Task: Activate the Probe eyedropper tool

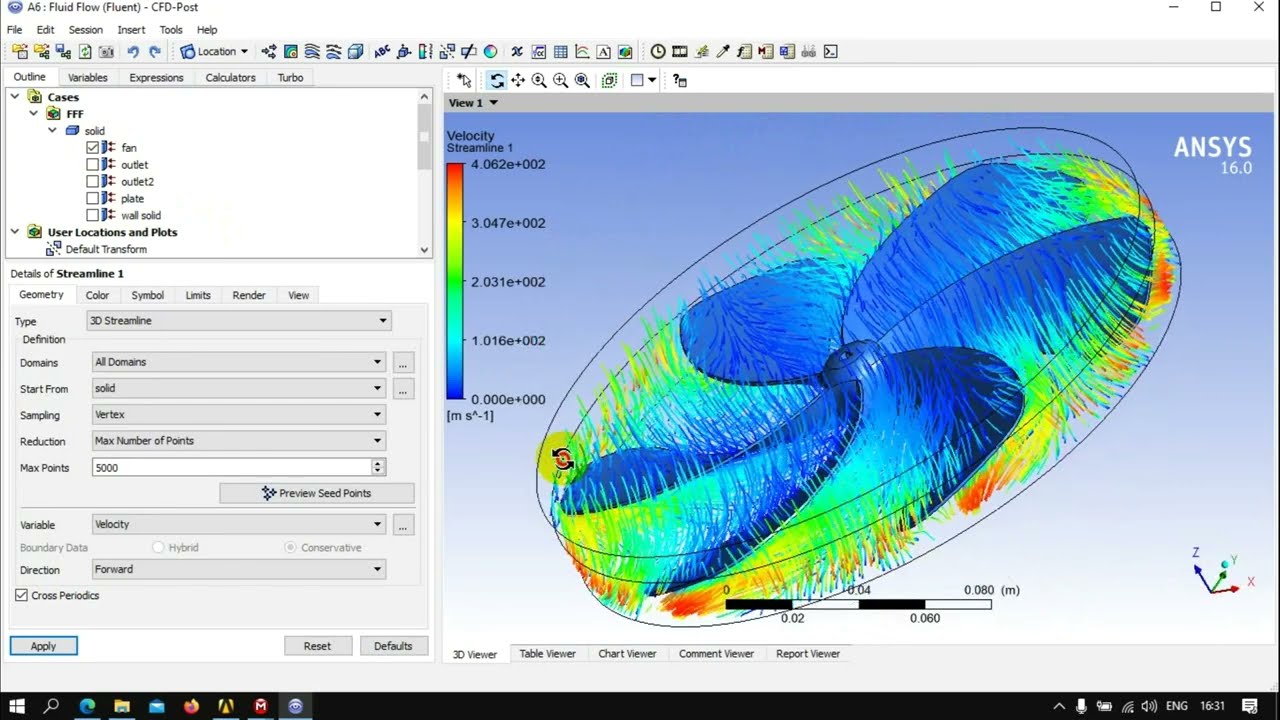Action: (722, 51)
